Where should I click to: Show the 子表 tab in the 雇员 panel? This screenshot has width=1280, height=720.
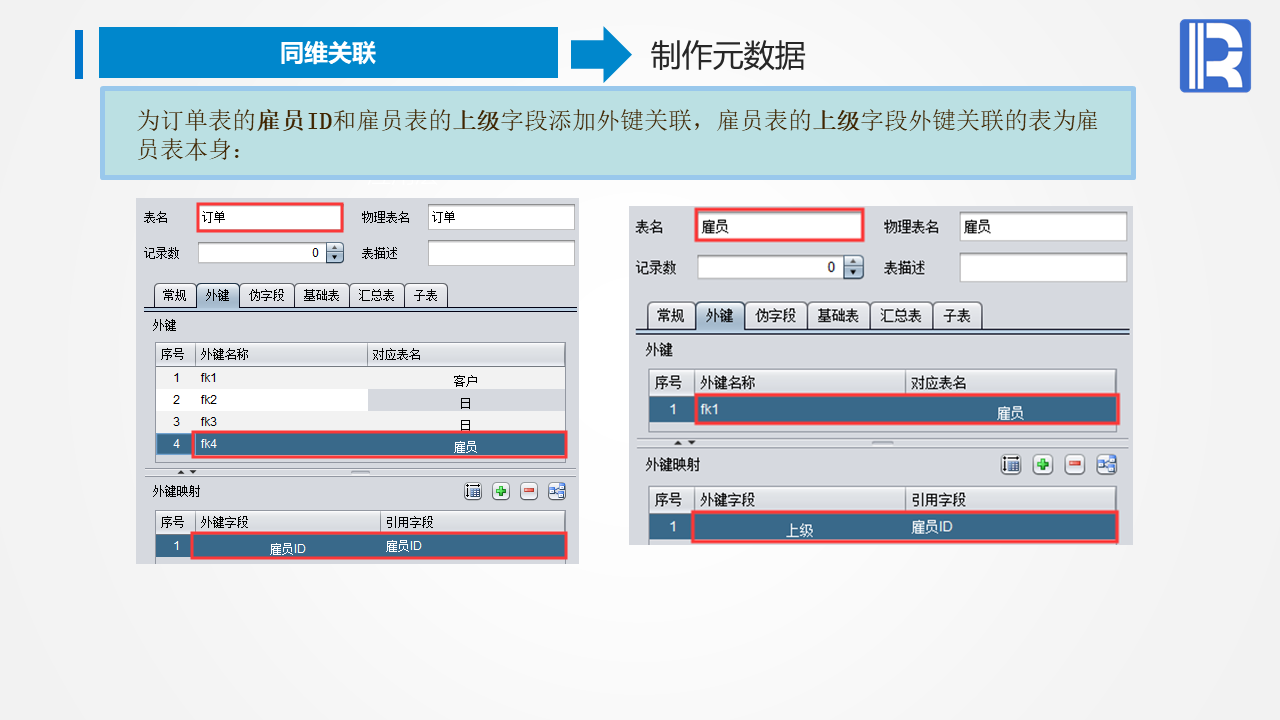pos(957,316)
